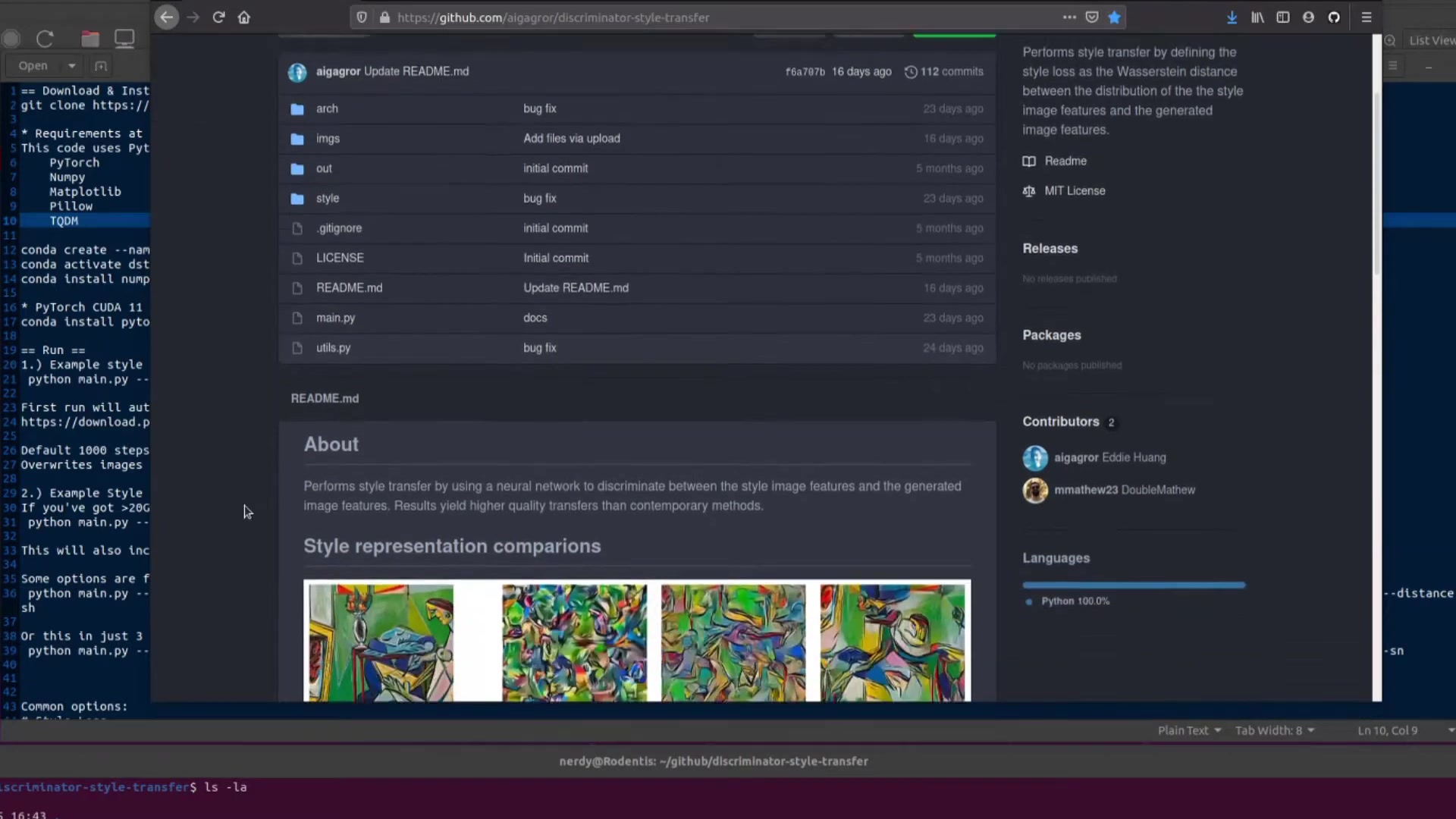Click search icon in background window
This screenshot has height=819, width=1456.
[1390, 40]
